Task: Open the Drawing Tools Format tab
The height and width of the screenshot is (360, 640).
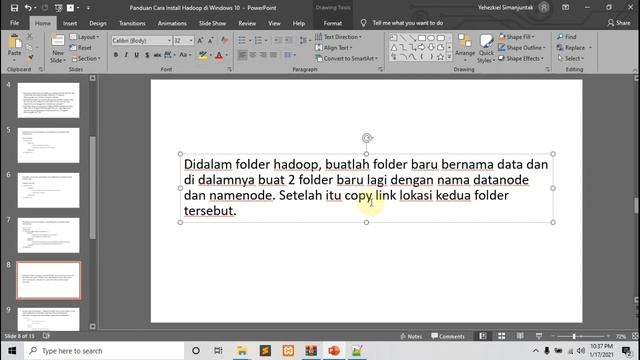Action: (x=333, y=23)
